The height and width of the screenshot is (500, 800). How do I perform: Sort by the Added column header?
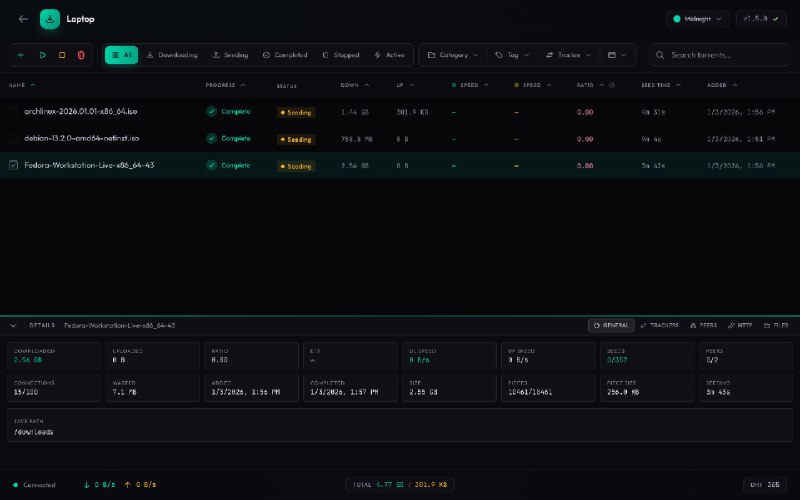coord(722,85)
